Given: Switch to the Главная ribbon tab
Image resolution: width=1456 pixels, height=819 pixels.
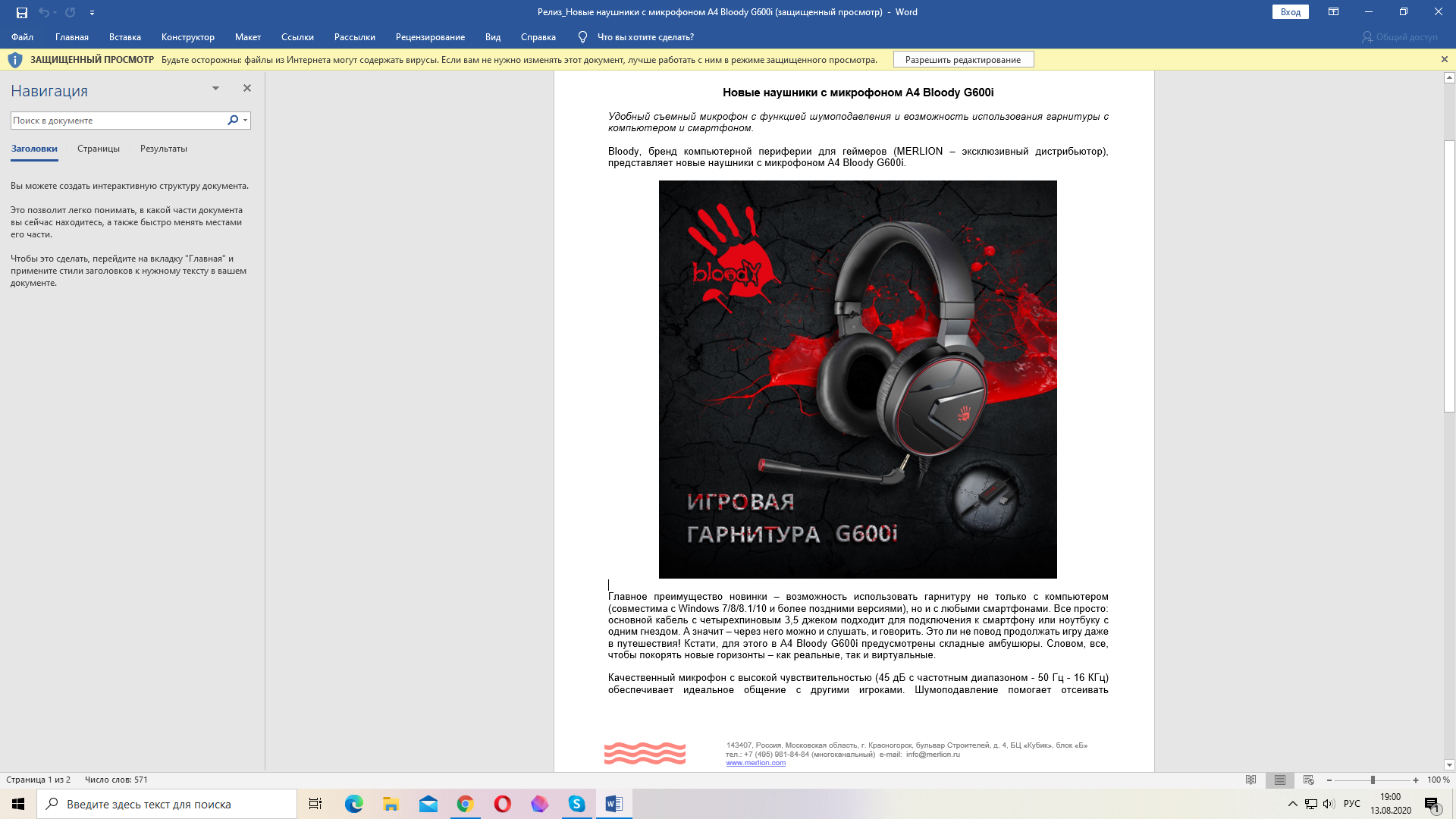Looking at the screenshot, I should pos(72,37).
